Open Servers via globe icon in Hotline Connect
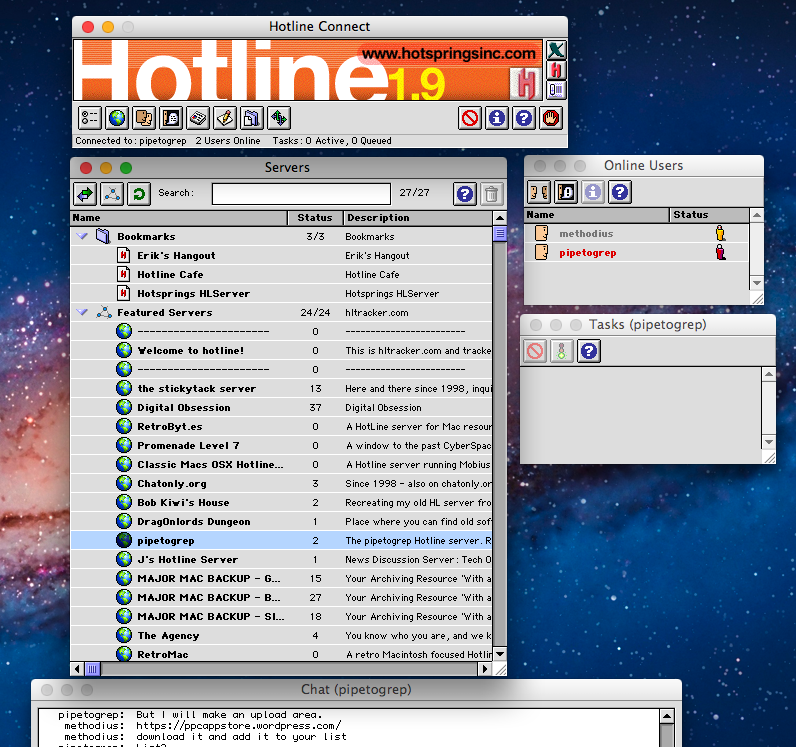This screenshot has width=796, height=747. click(117, 118)
